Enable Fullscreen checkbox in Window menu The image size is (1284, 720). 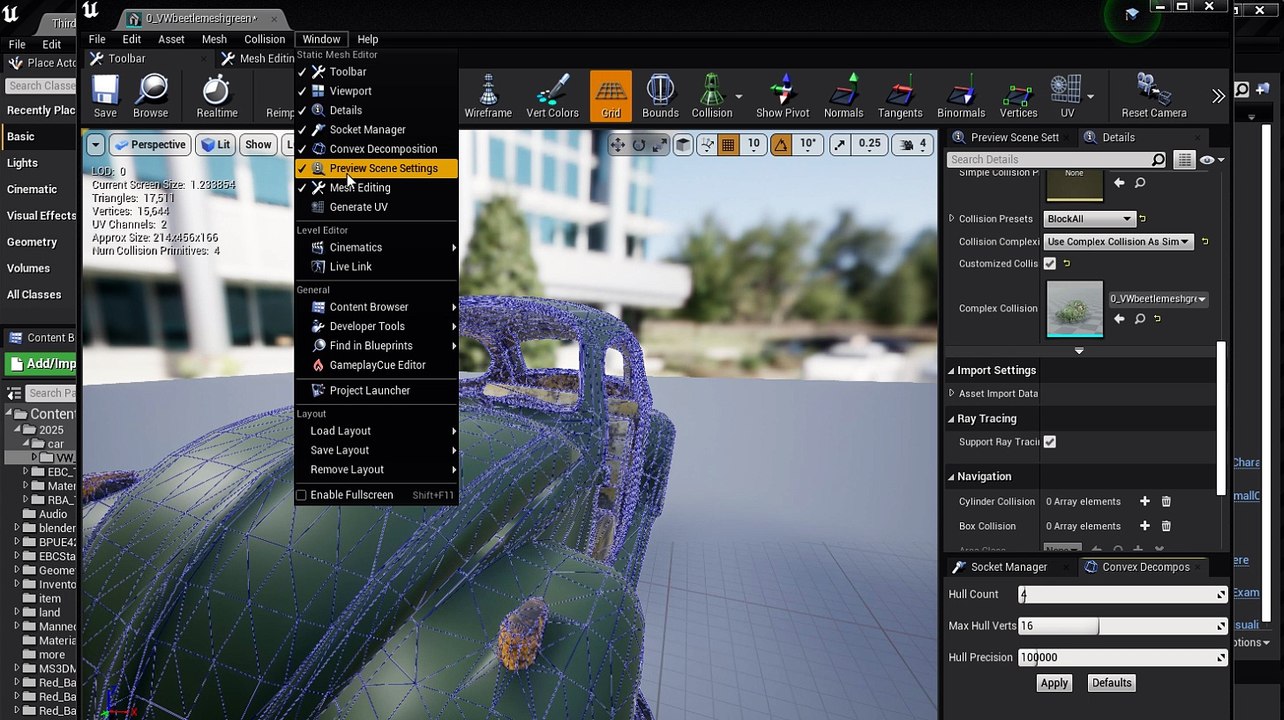(301, 495)
